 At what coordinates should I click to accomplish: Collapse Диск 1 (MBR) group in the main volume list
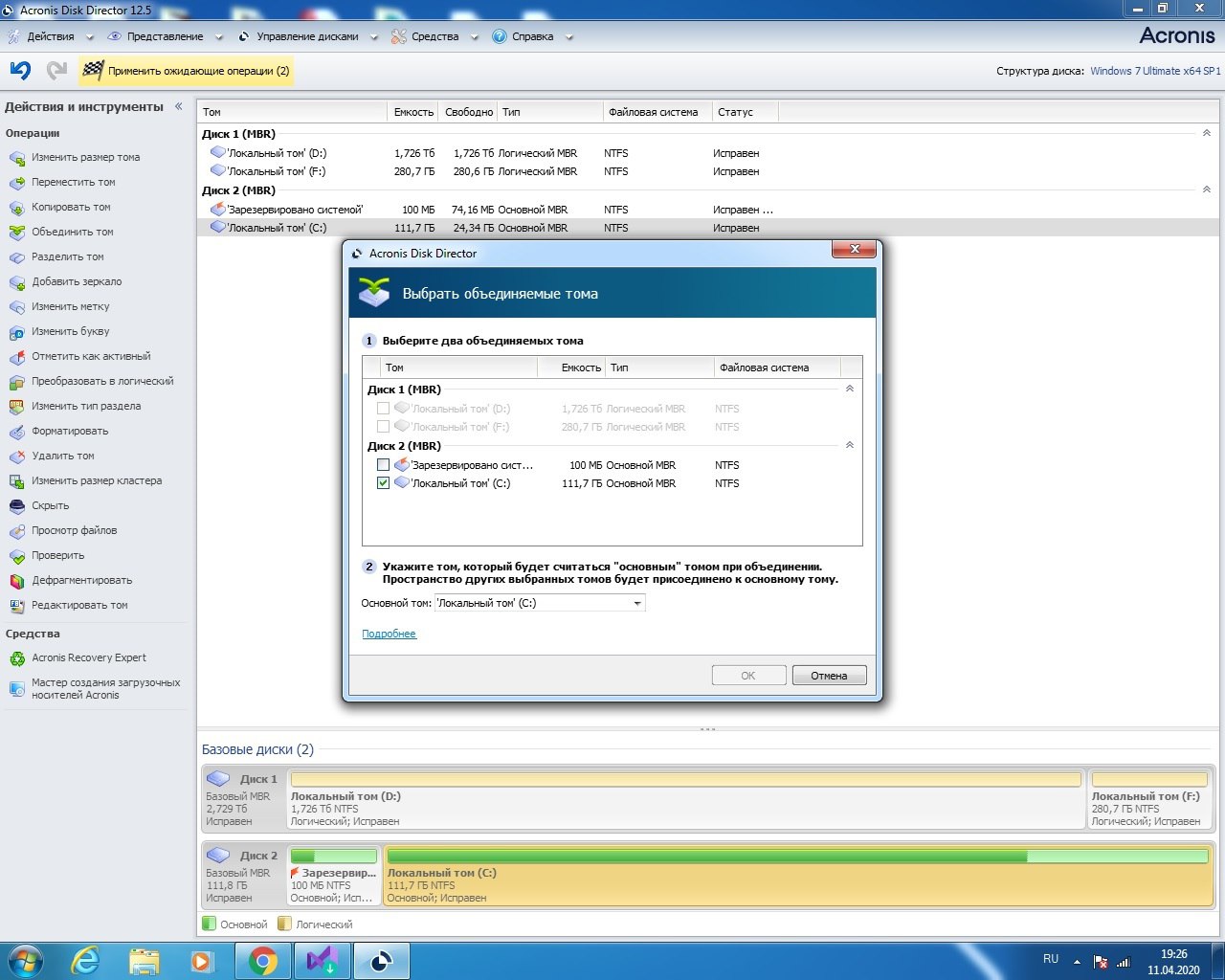pyautogui.click(x=1207, y=134)
